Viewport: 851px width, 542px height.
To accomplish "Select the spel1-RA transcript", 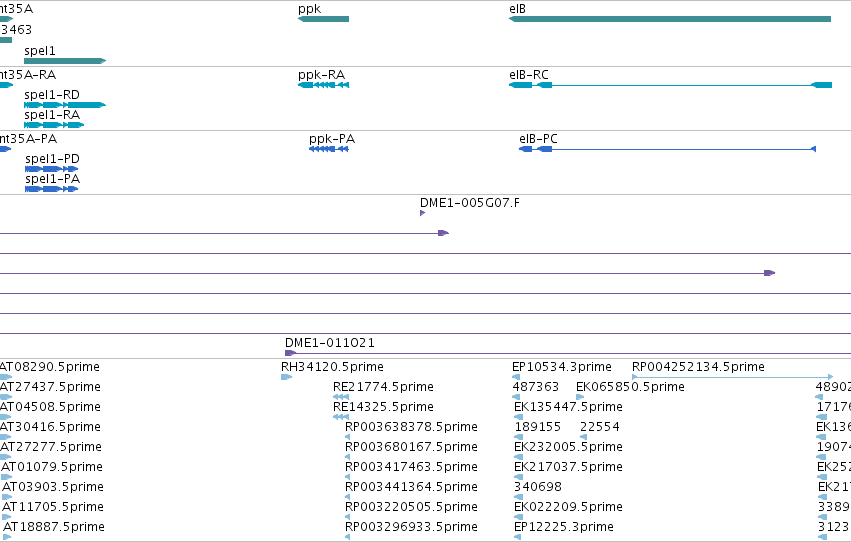I will (x=54, y=125).
